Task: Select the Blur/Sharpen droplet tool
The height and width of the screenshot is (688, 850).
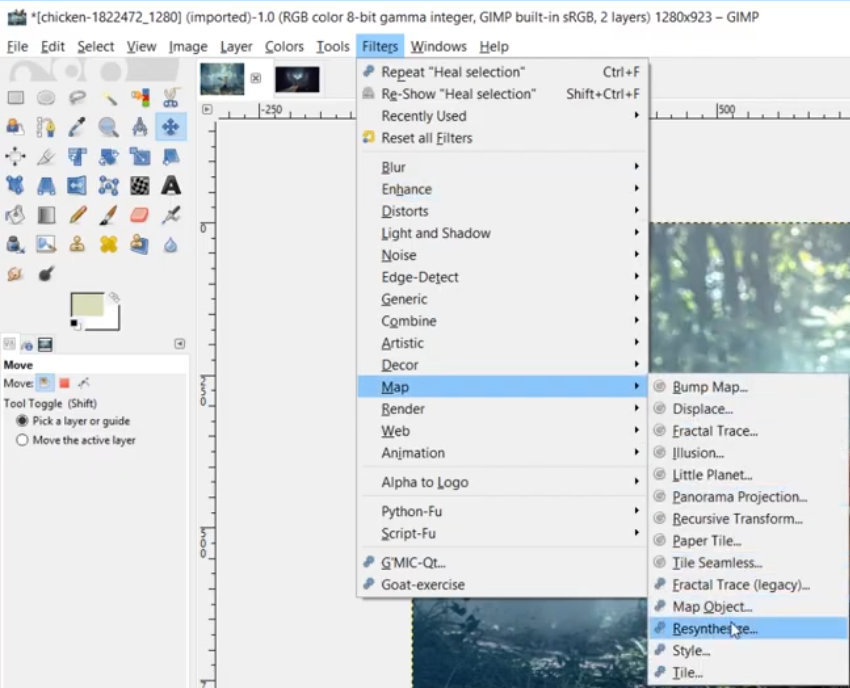Action: (x=171, y=245)
